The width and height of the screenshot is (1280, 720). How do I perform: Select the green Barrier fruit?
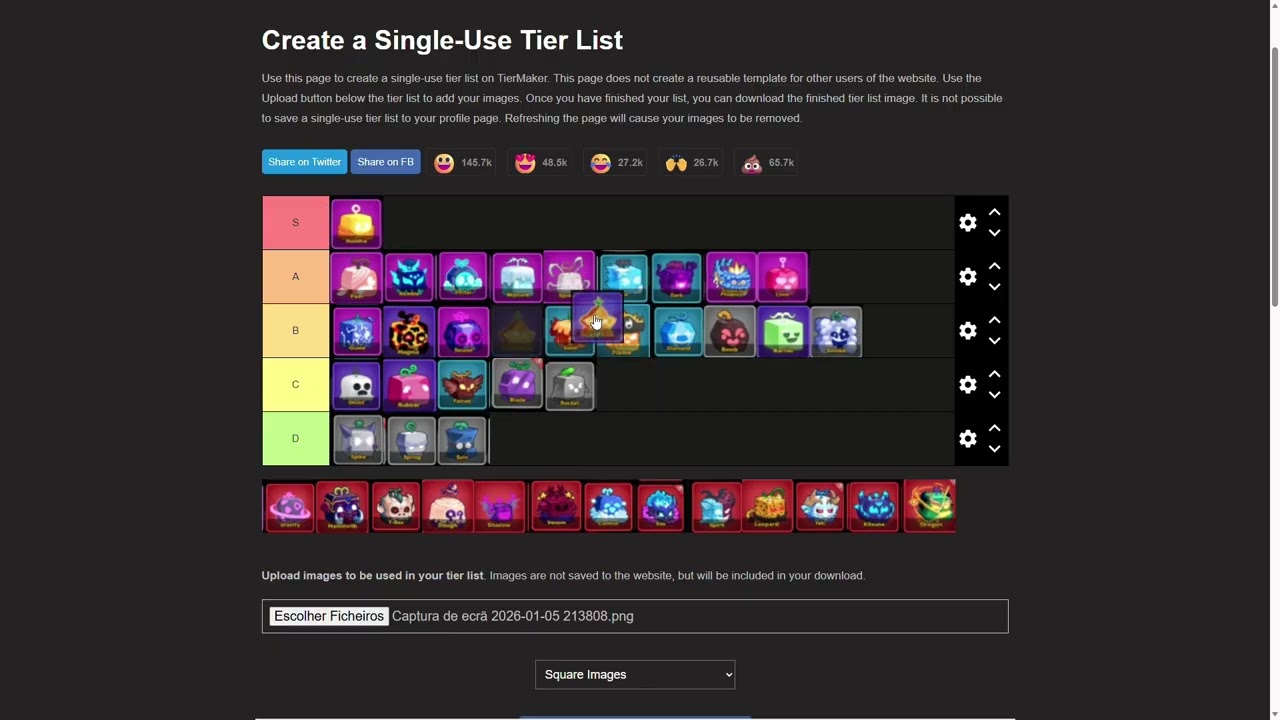(783, 331)
